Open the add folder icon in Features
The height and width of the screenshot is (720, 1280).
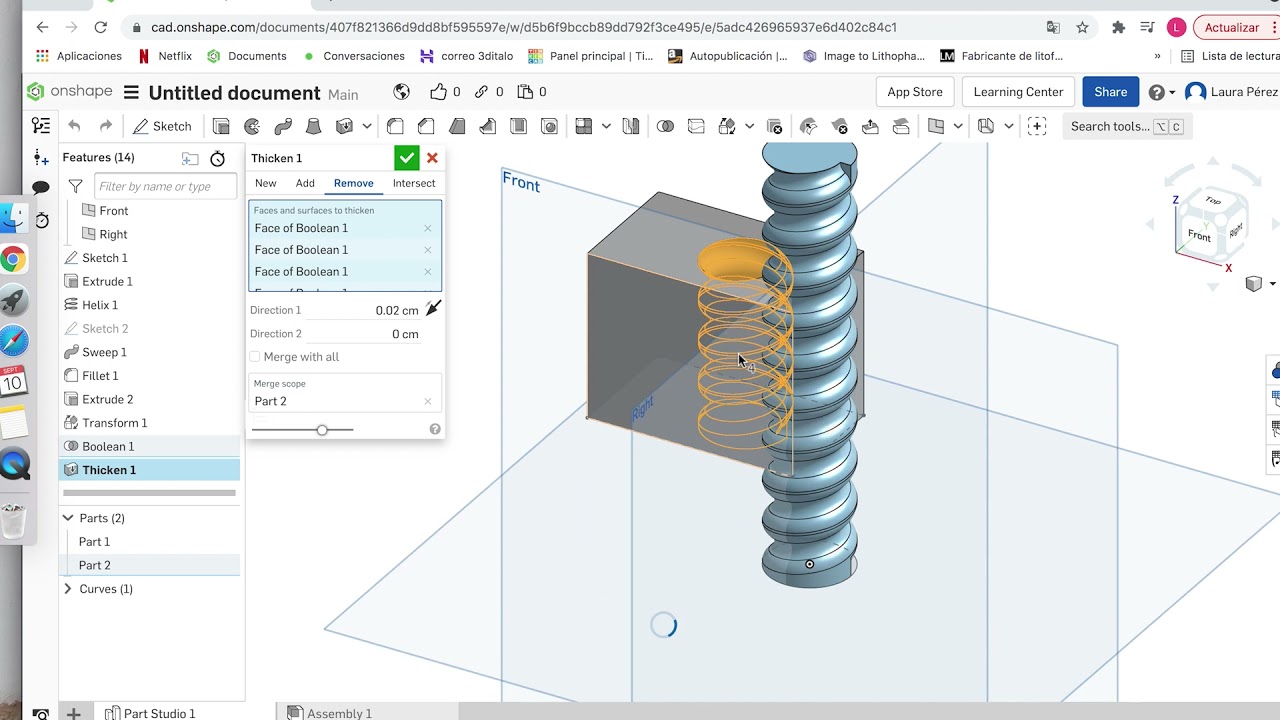click(190, 158)
